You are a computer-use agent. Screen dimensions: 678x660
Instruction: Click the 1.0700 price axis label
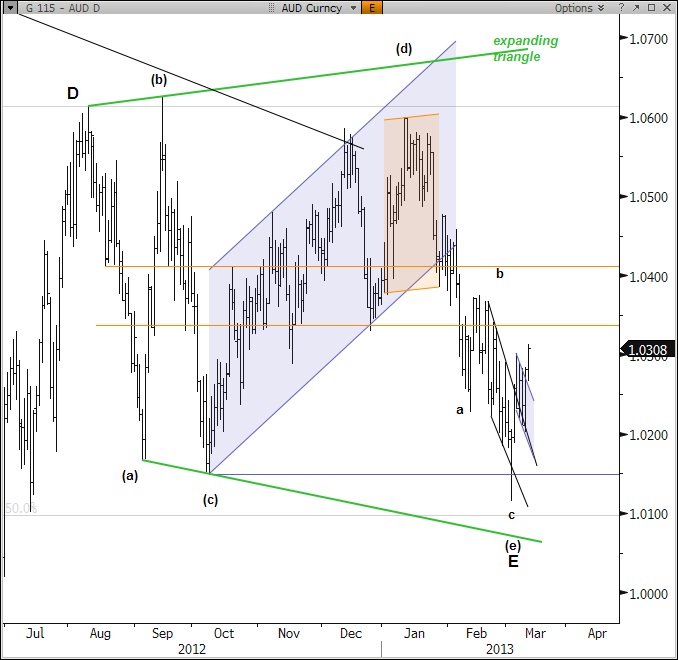648,39
